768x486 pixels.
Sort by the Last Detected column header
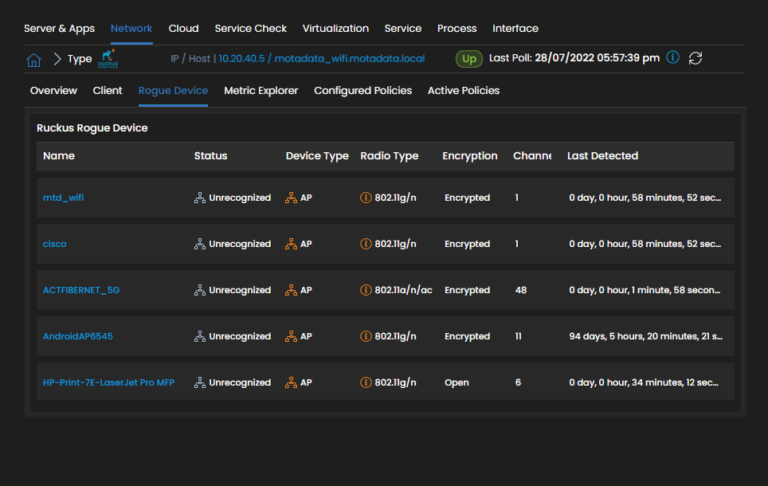(x=602, y=156)
